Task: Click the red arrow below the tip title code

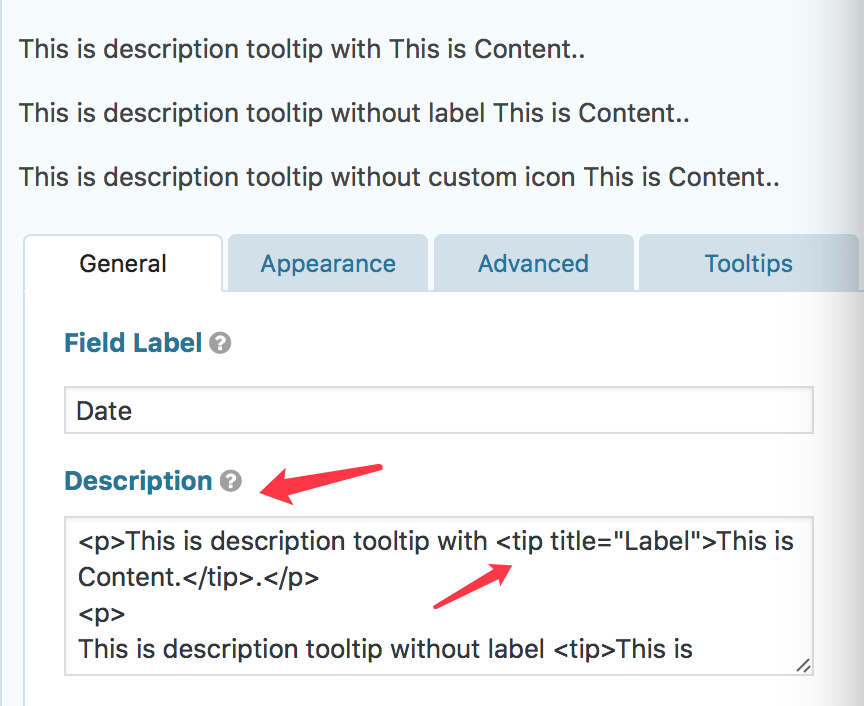Action: 472,586
